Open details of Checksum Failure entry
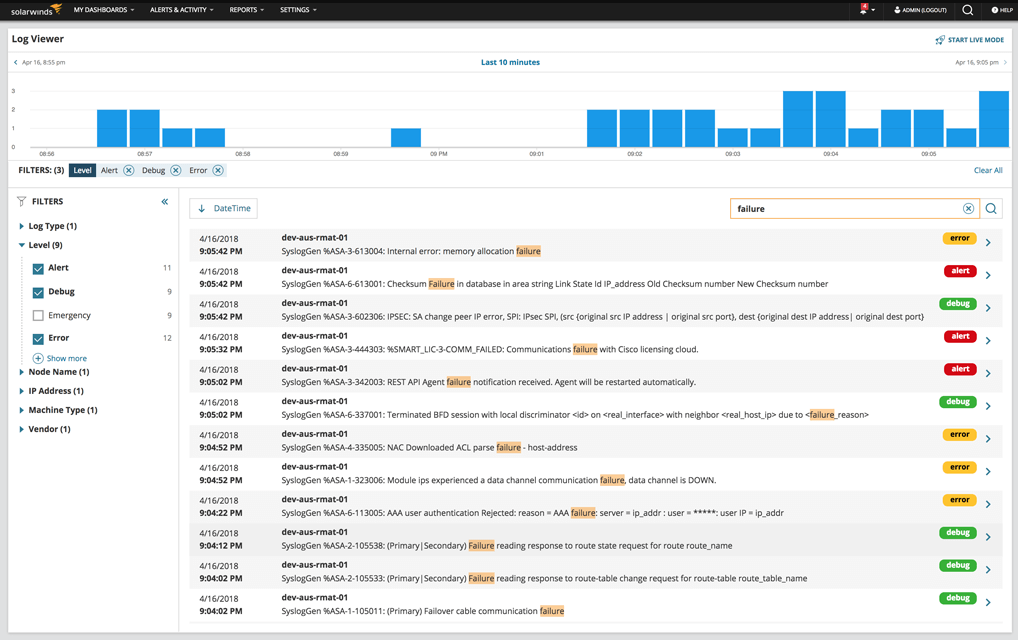Image resolution: width=1018 pixels, height=640 pixels. coord(988,275)
